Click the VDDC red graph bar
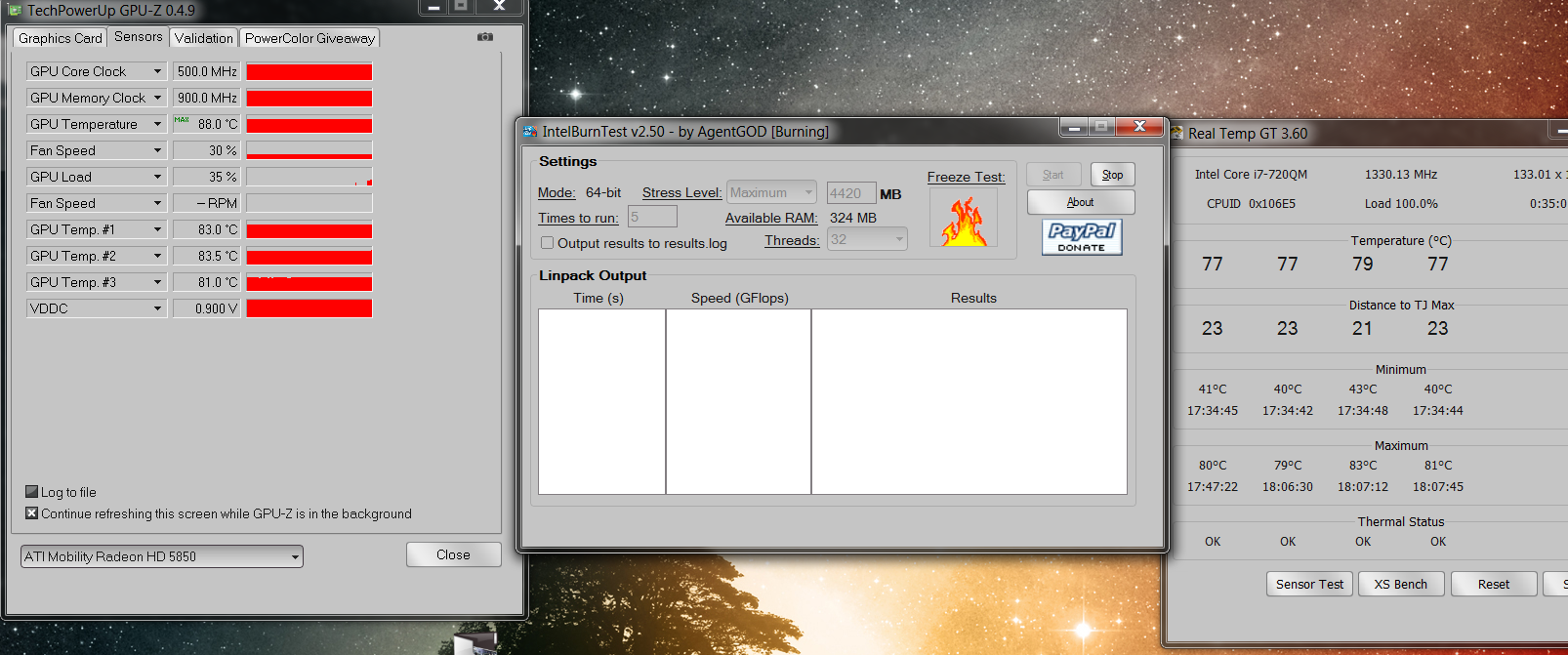 point(309,308)
